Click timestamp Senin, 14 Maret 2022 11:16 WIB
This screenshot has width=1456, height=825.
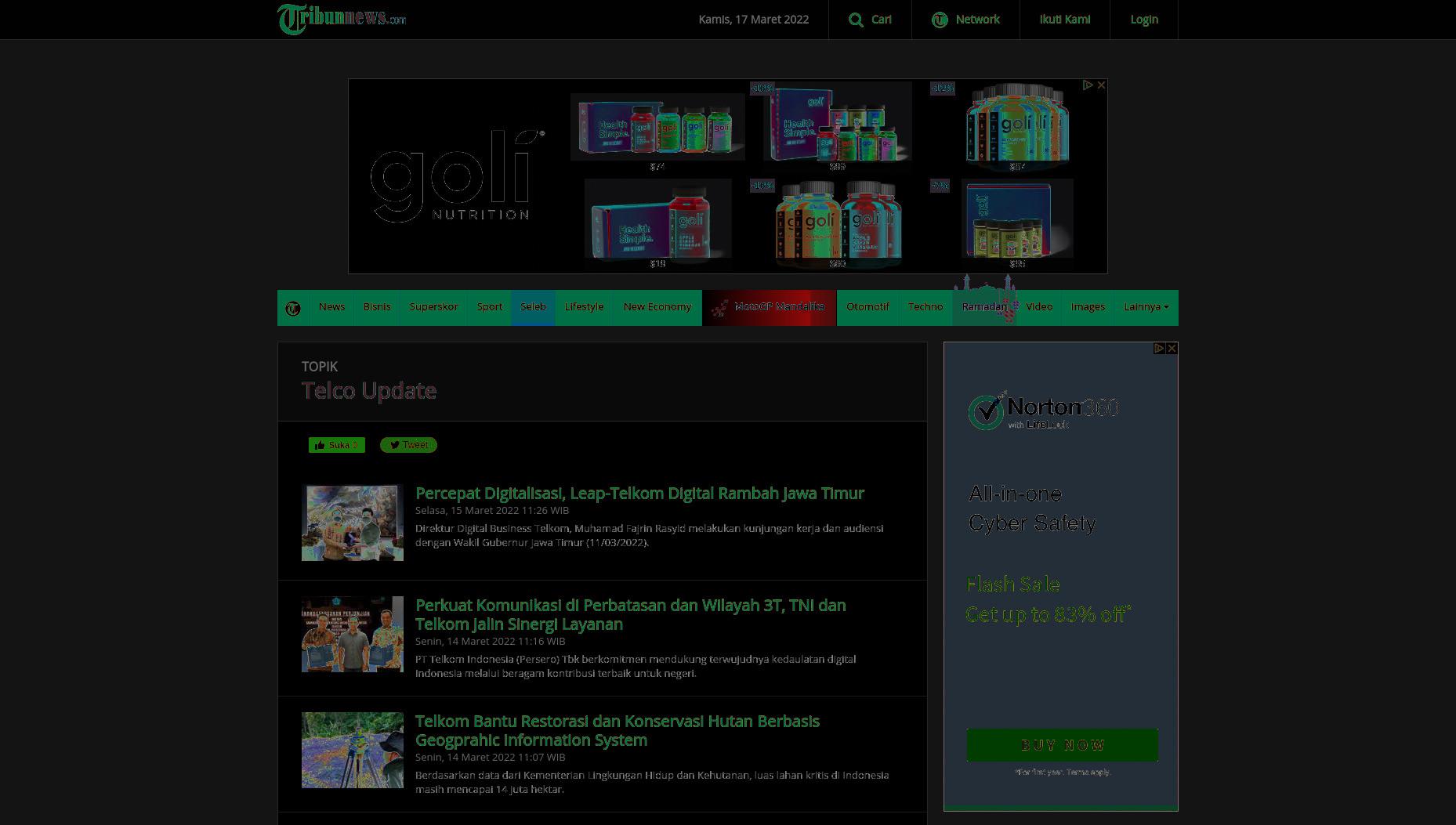(x=490, y=641)
